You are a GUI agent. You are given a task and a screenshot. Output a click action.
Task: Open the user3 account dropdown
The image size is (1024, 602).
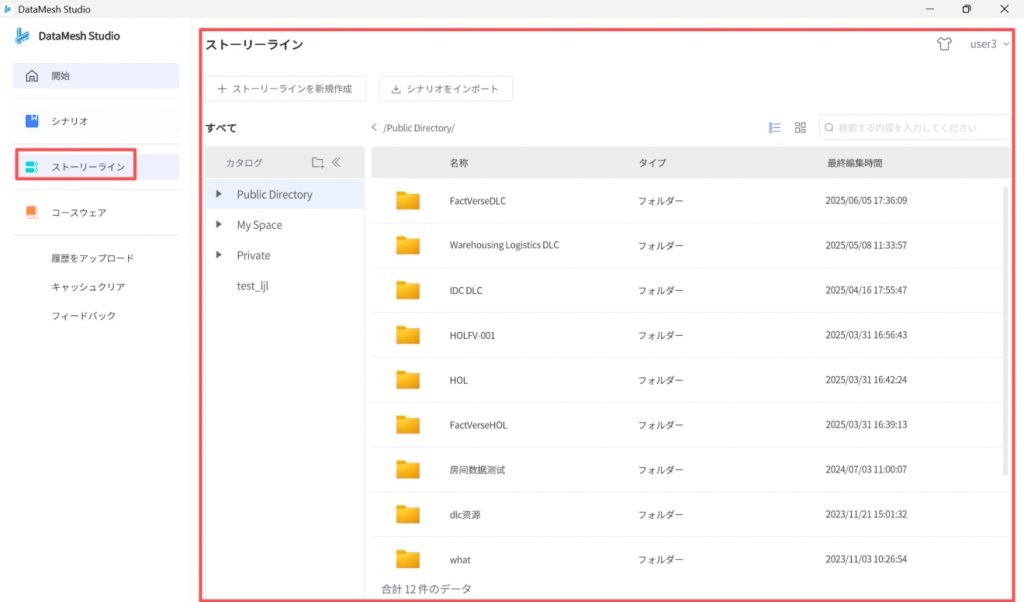coord(989,44)
